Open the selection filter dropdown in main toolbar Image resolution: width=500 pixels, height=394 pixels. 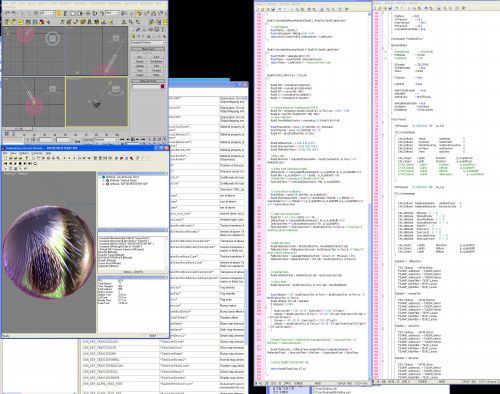[48, 13]
